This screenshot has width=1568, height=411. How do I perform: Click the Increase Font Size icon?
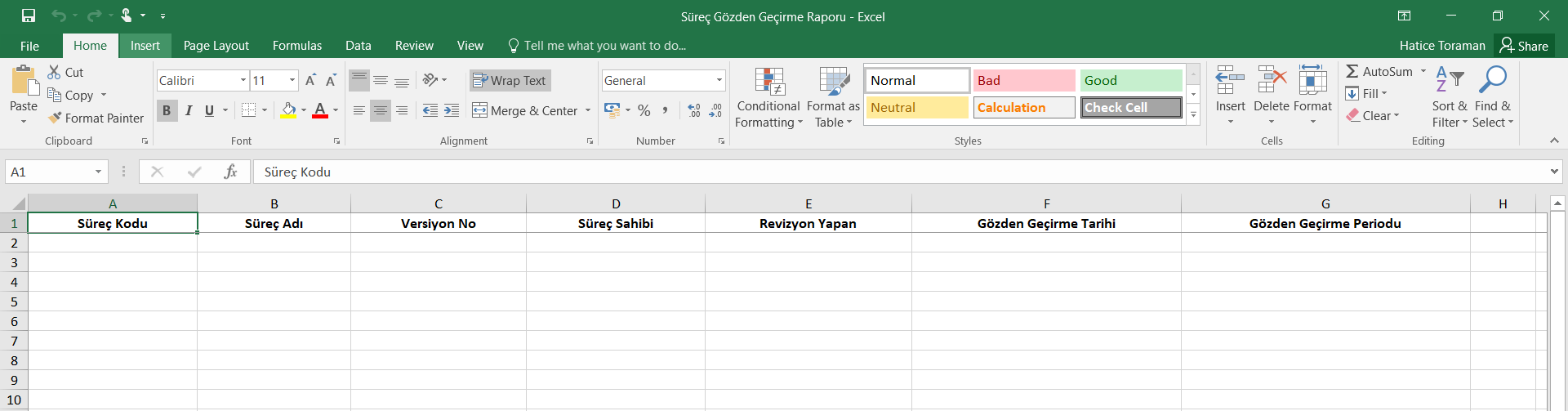(310, 80)
